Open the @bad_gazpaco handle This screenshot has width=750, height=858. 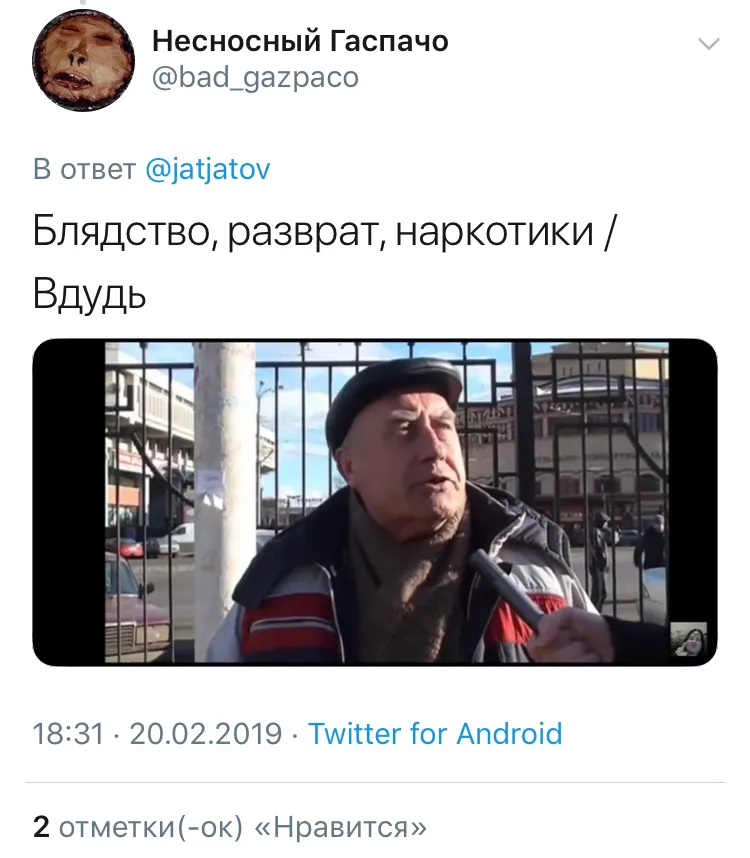255,77
